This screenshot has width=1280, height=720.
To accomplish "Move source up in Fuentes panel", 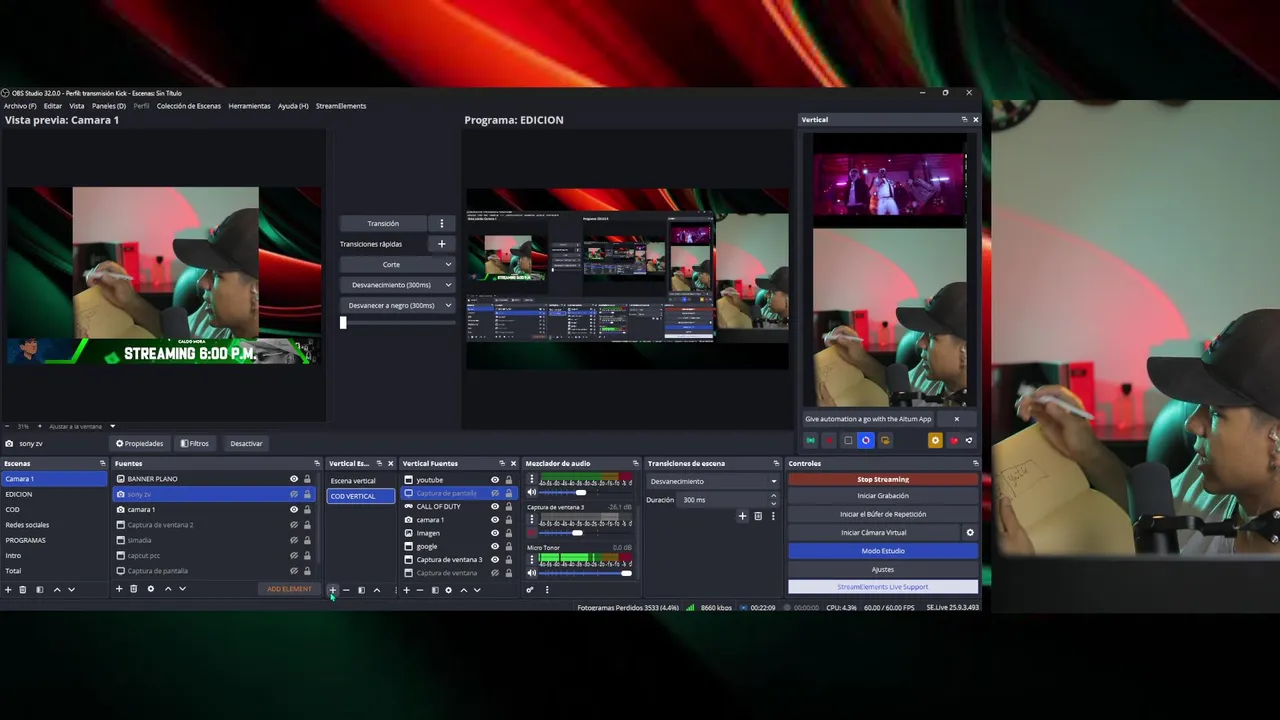I will (x=167, y=589).
